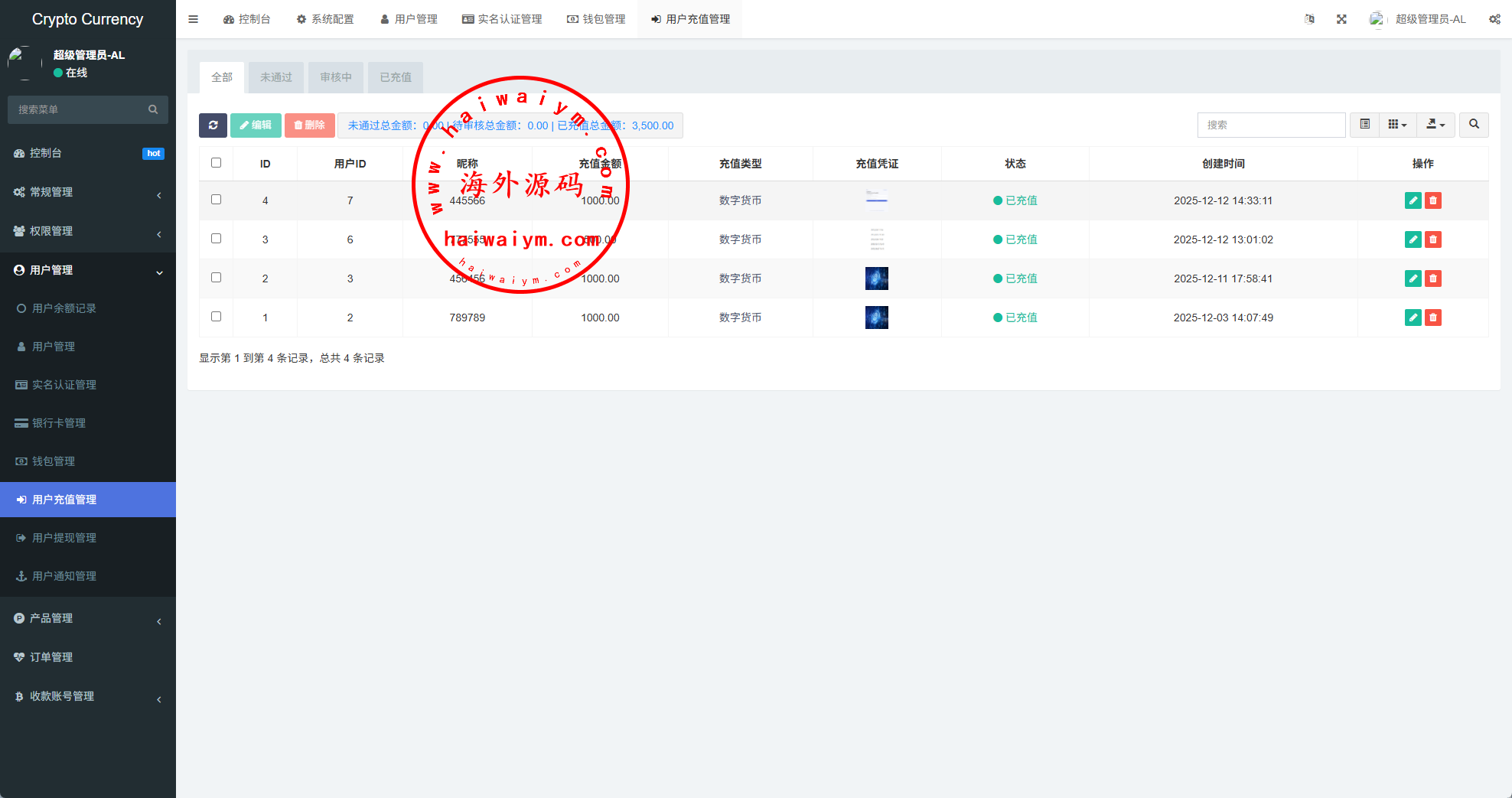The height and width of the screenshot is (798, 1512).
Task: Open recharge voucher thumbnail for record ID 2
Action: 876,278
